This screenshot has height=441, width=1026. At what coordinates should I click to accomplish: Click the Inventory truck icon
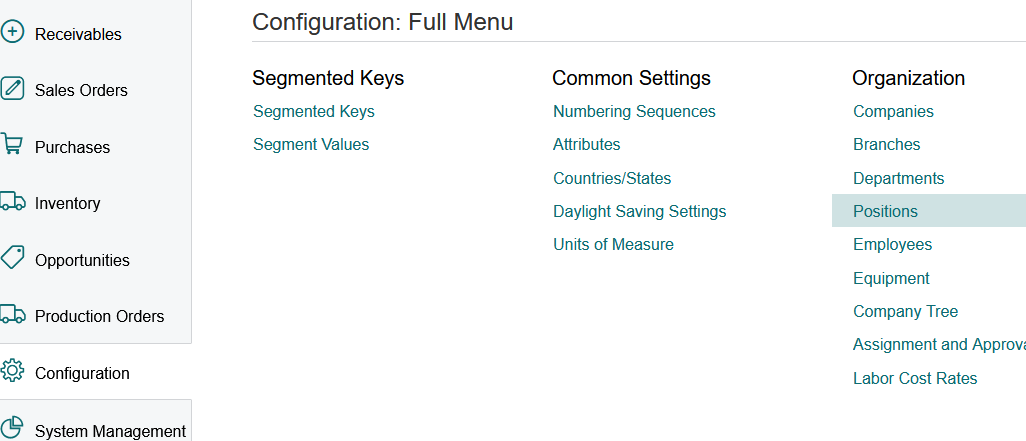(12, 202)
